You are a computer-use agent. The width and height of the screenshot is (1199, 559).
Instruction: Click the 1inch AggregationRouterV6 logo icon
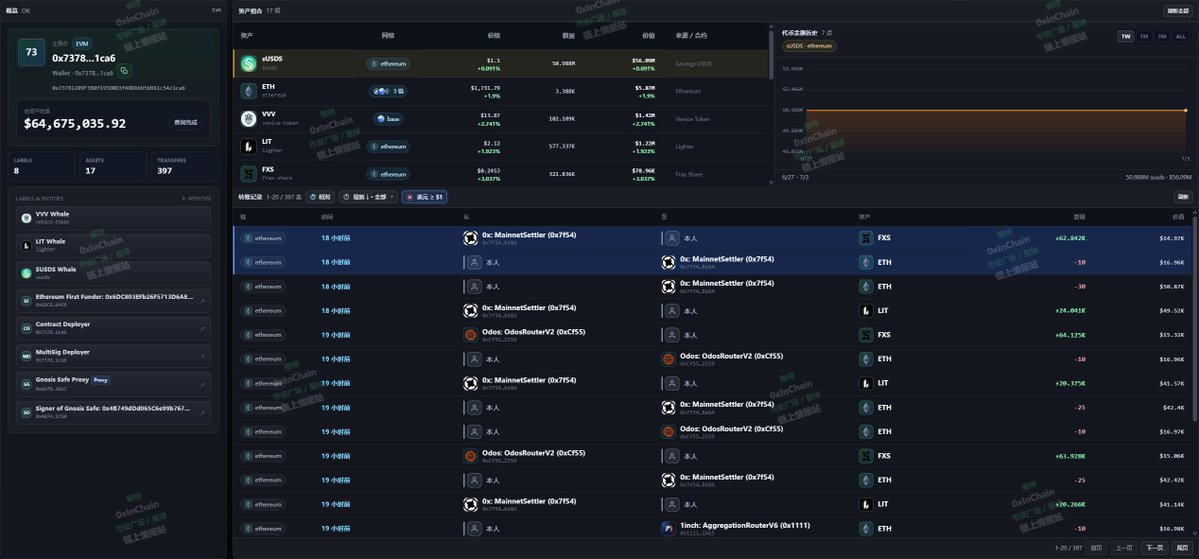pyautogui.click(x=668, y=528)
